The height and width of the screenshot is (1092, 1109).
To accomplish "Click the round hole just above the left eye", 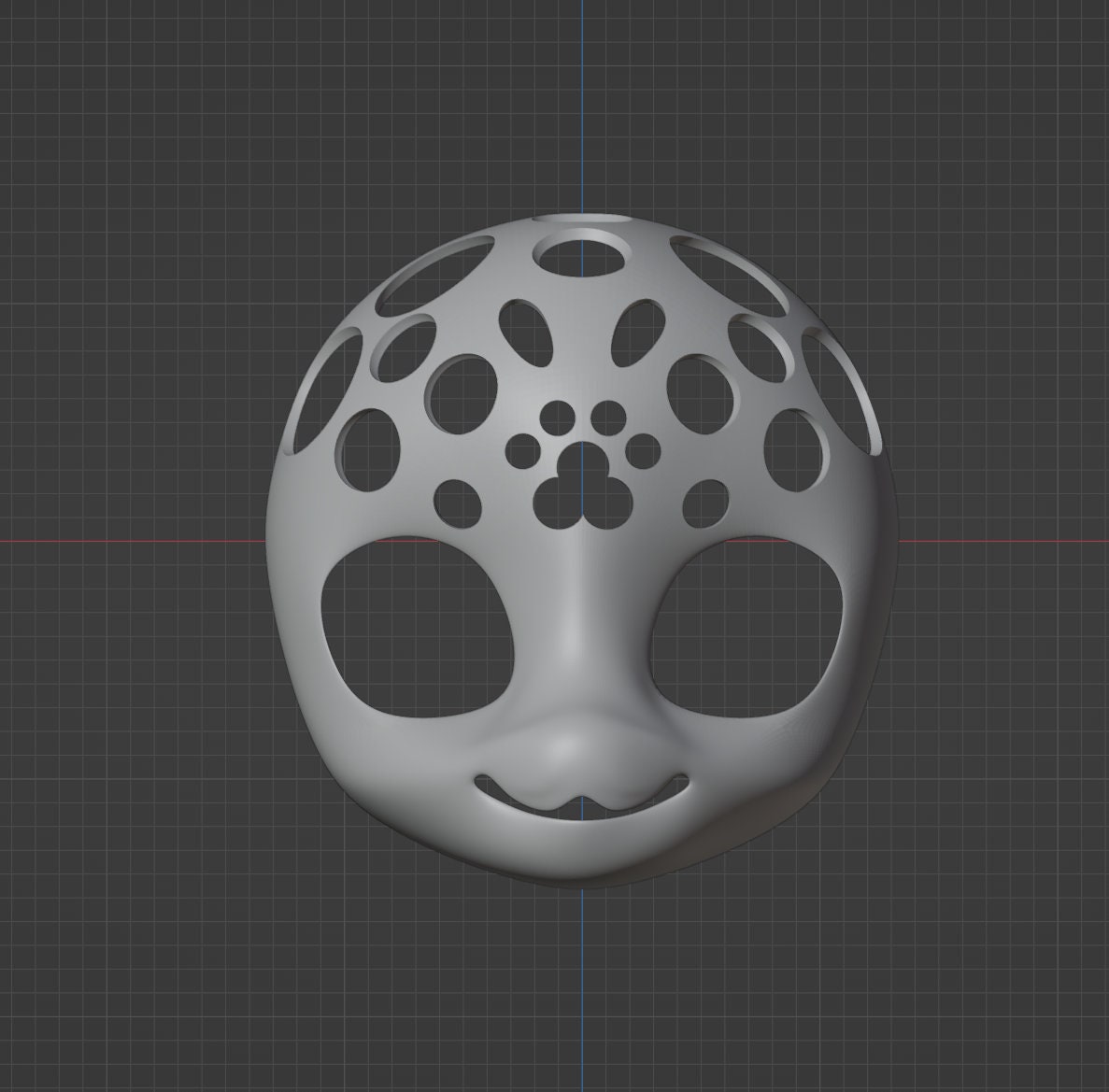I will coord(457,503).
